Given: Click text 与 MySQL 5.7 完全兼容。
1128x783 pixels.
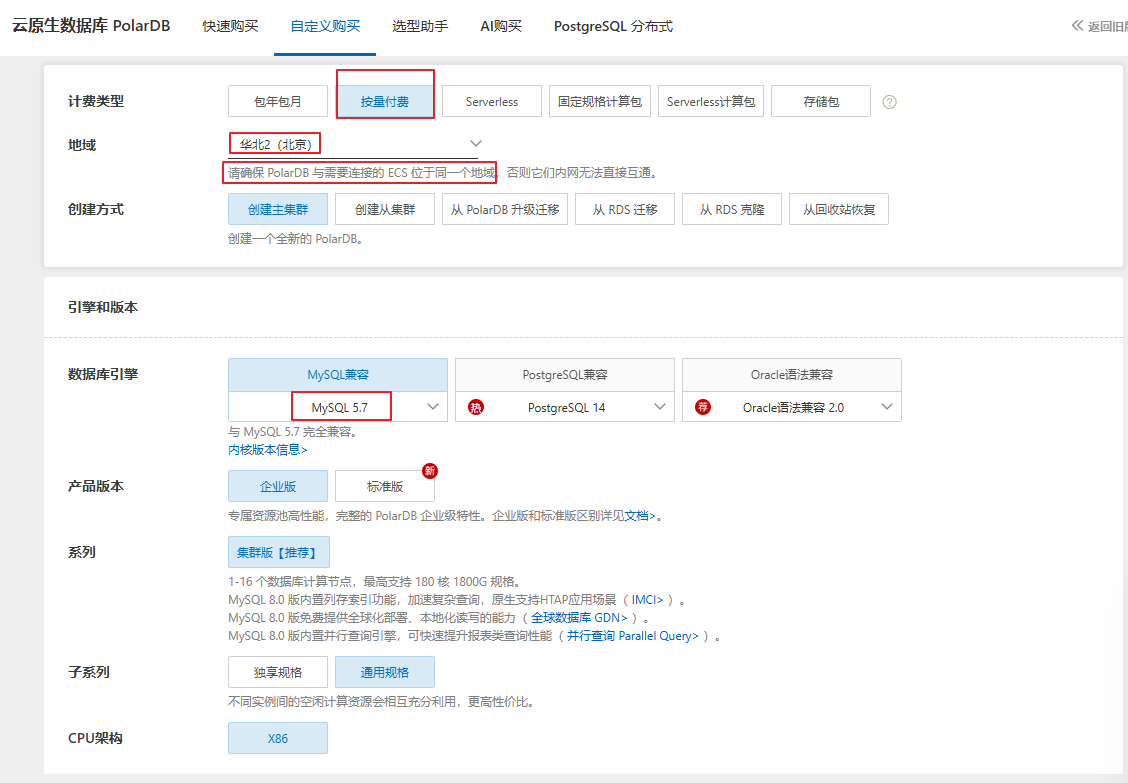Looking at the screenshot, I should (x=293, y=432).
